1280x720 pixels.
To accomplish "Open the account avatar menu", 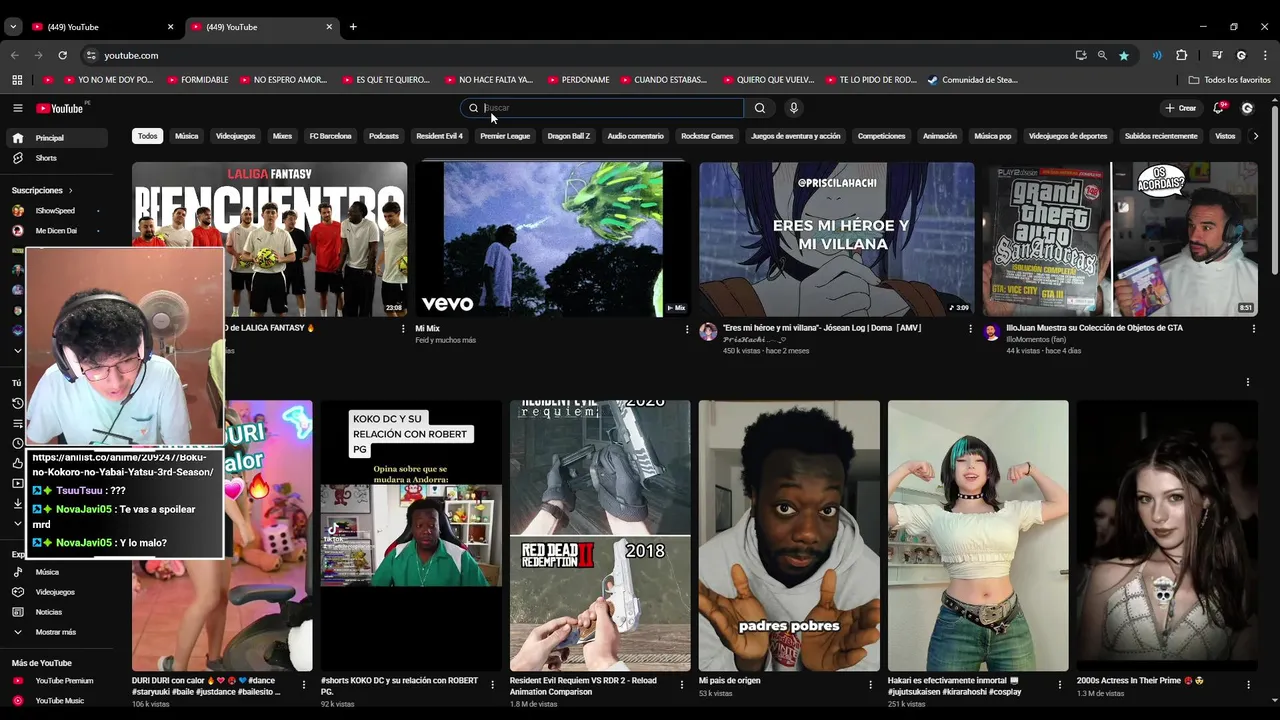I will click(1247, 108).
